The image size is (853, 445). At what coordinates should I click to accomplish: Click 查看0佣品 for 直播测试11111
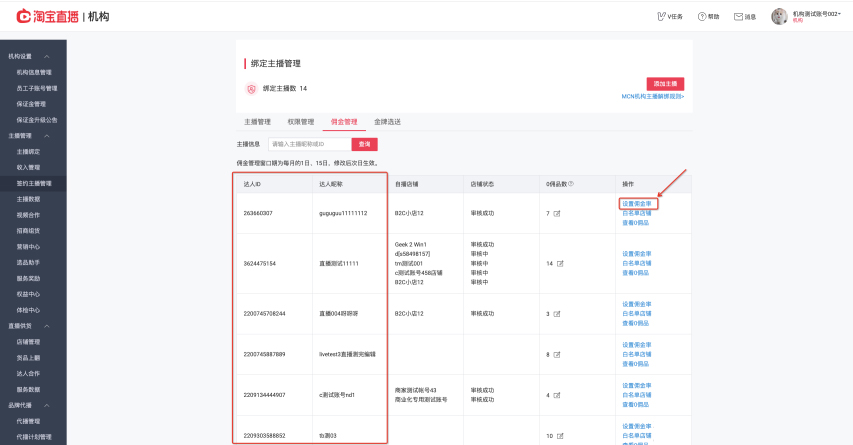[x=635, y=273]
